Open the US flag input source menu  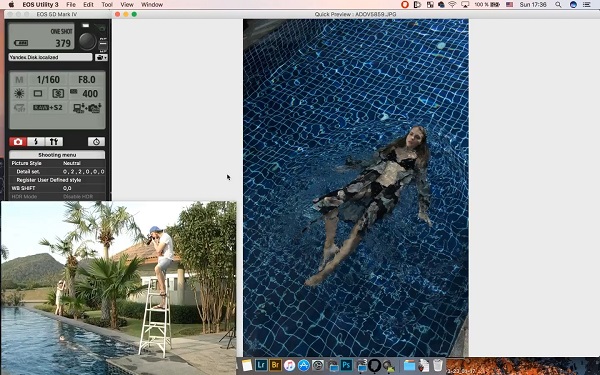pyautogui.click(x=509, y=5)
